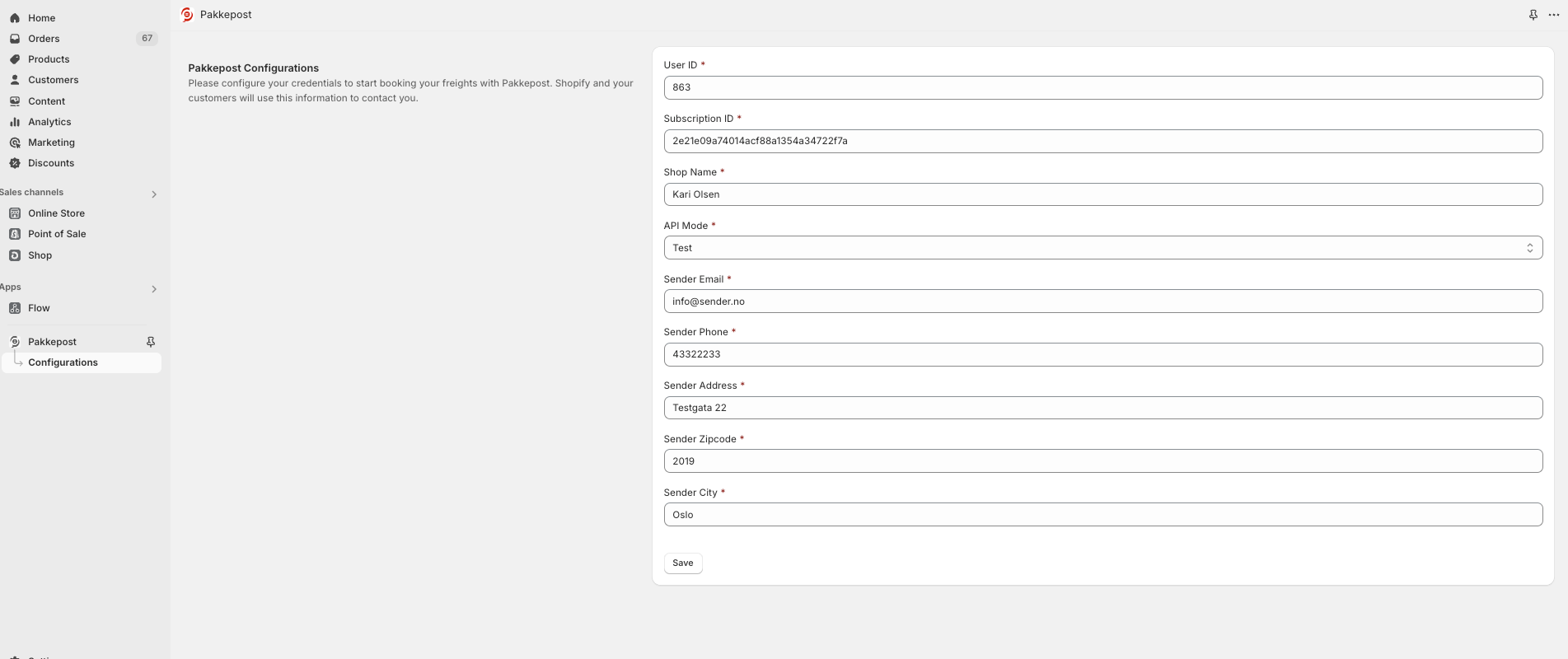
Task: Expand the Apps section chevron
Action: click(x=154, y=289)
